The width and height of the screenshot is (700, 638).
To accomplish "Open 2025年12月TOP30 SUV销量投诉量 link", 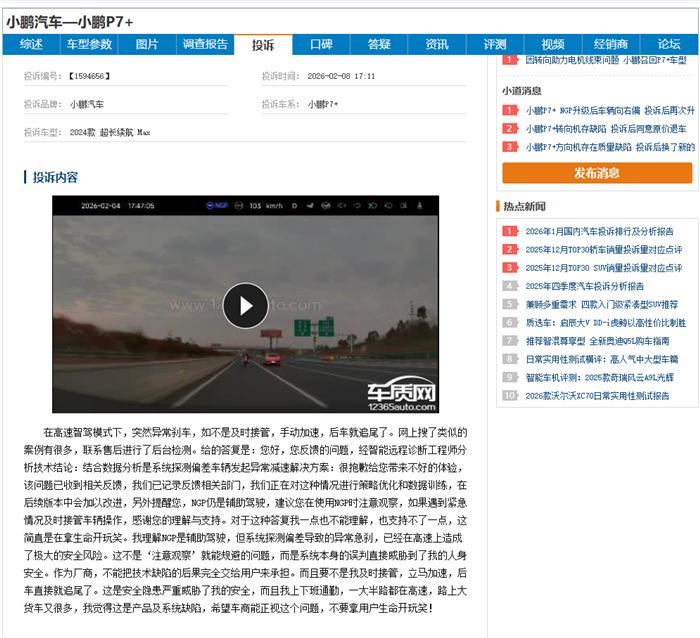I will pyautogui.click(x=604, y=268).
